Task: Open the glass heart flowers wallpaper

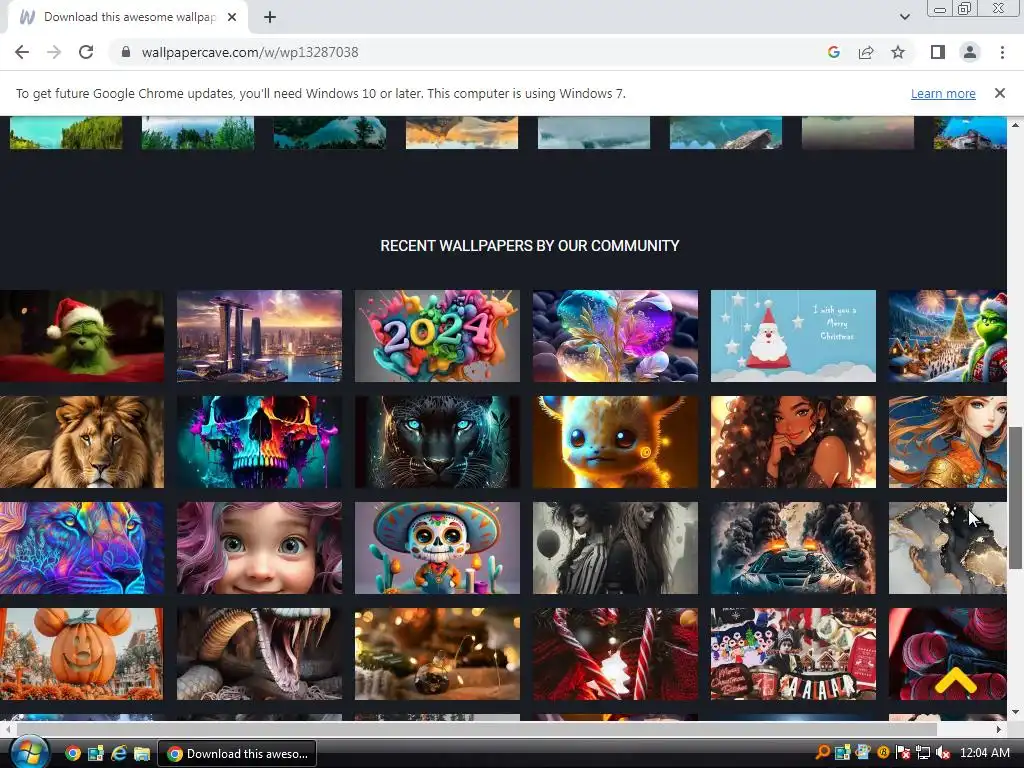Action: (x=615, y=336)
